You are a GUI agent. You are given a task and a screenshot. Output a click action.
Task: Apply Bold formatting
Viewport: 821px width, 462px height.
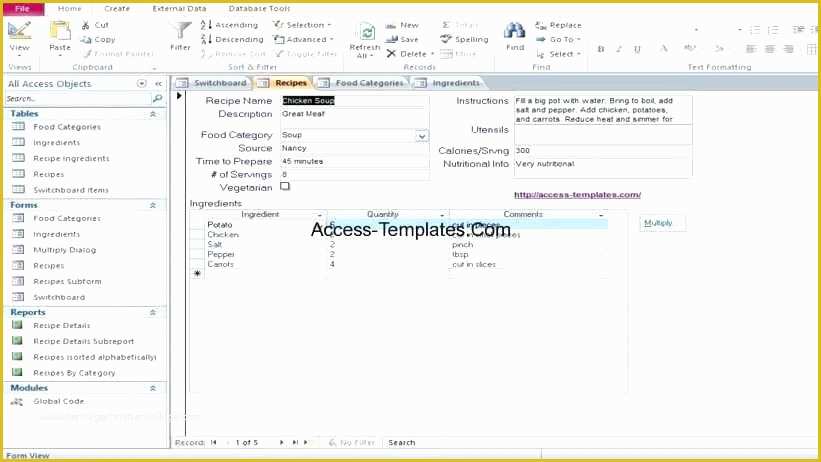tap(601, 49)
